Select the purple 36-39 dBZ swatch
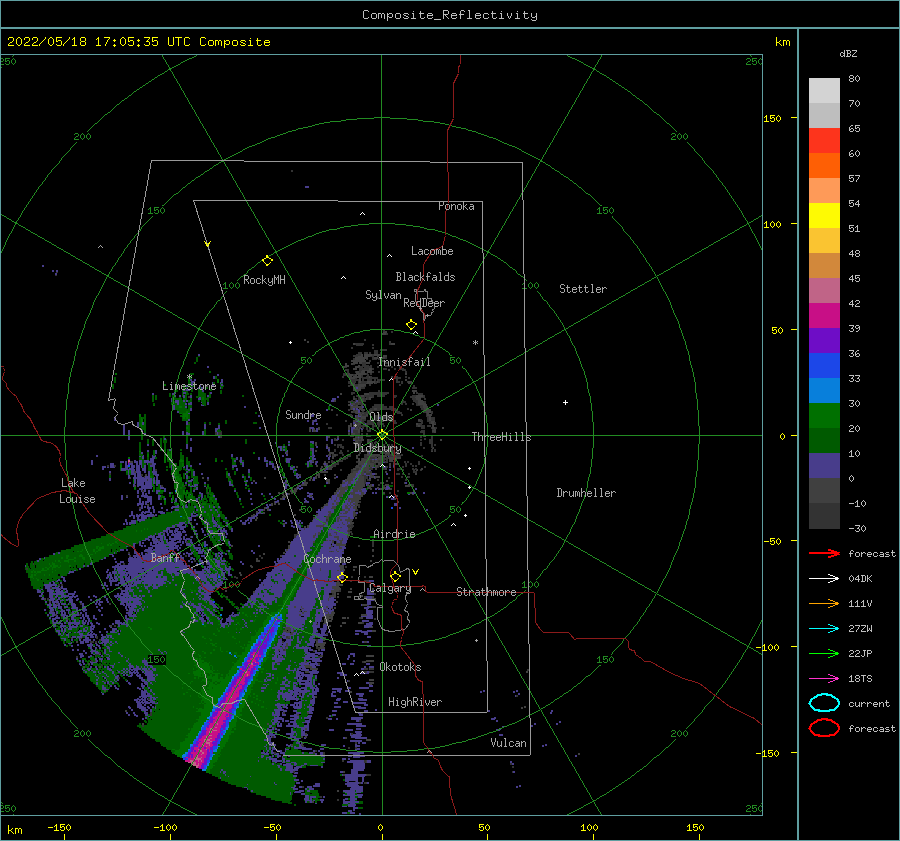Screen dimensions: 900x841 [824, 341]
